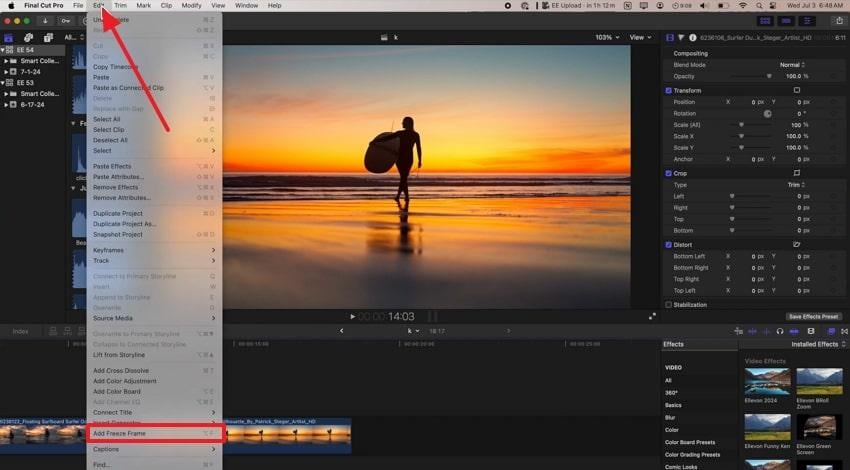The image size is (850, 470).
Task: Open the viewer View dropdown
Action: (x=640, y=37)
